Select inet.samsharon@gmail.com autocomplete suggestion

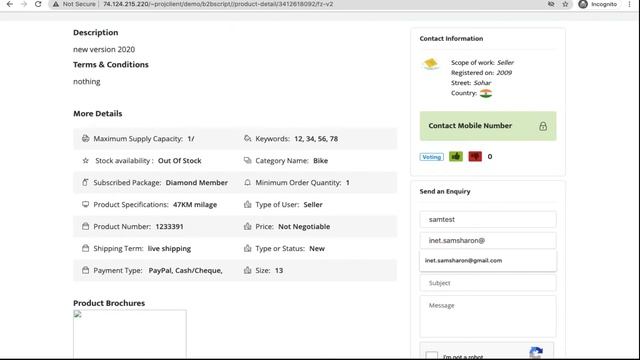[x=488, y=260]
